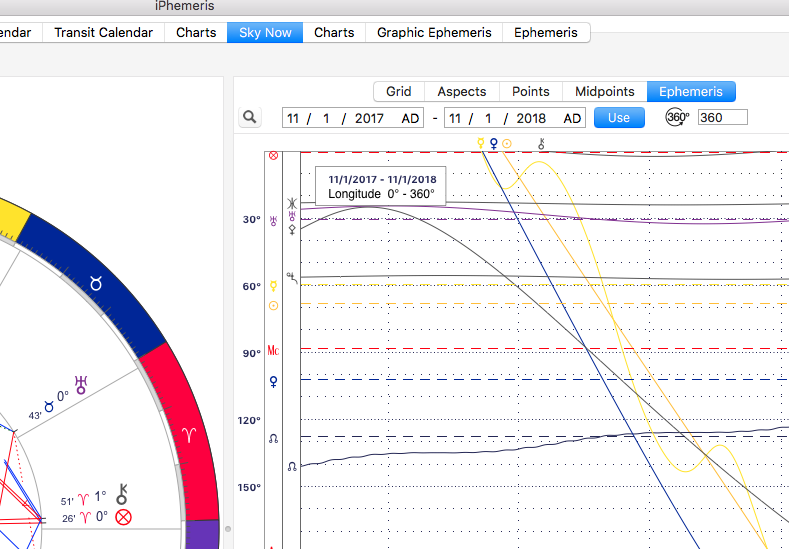Click Aries sign glyph on the red wheel band

[189, 435]
